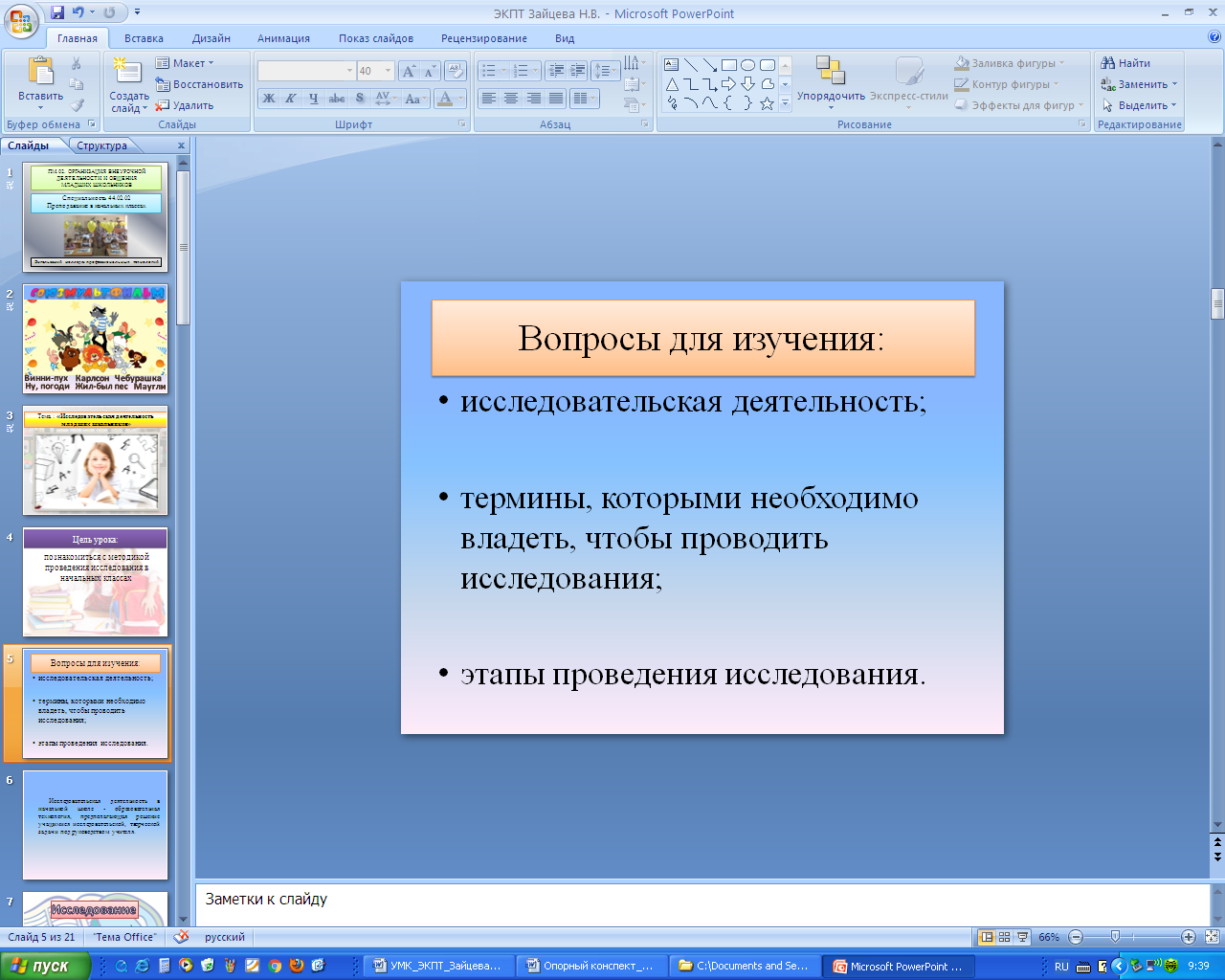This screenshot has height=980, width=1225.
Task: Switch to C:\Documents and Se... taskbar folder
Action: (x=745, y=966)
